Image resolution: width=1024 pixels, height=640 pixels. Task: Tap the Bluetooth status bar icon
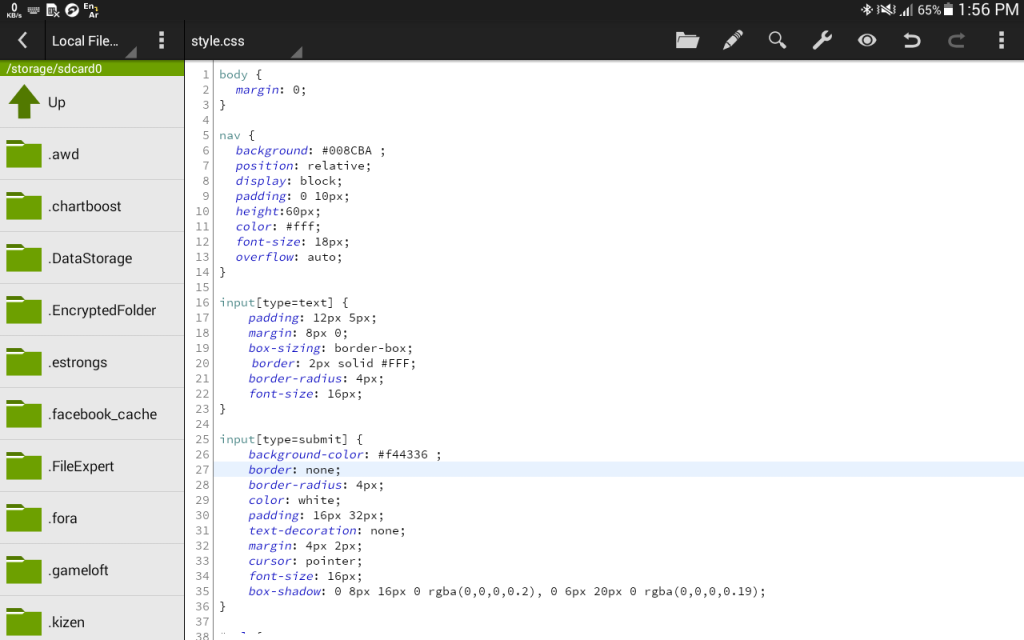pos(866,10)
